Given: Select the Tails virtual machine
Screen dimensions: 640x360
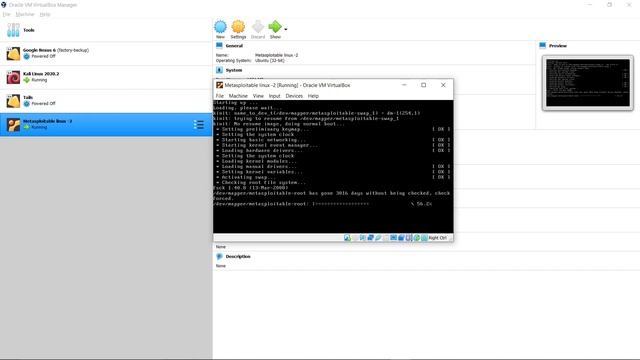Looking at the screenshot, I should click(x=106, y=101).
